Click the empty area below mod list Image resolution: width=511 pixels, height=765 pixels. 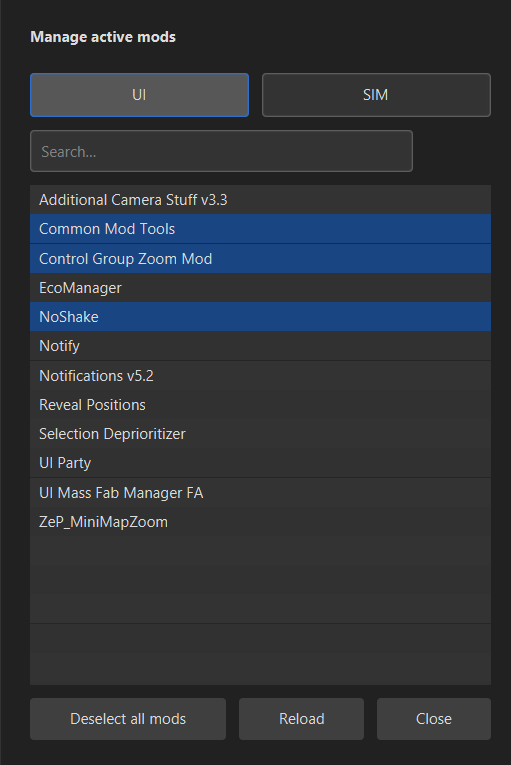(261, 610)
